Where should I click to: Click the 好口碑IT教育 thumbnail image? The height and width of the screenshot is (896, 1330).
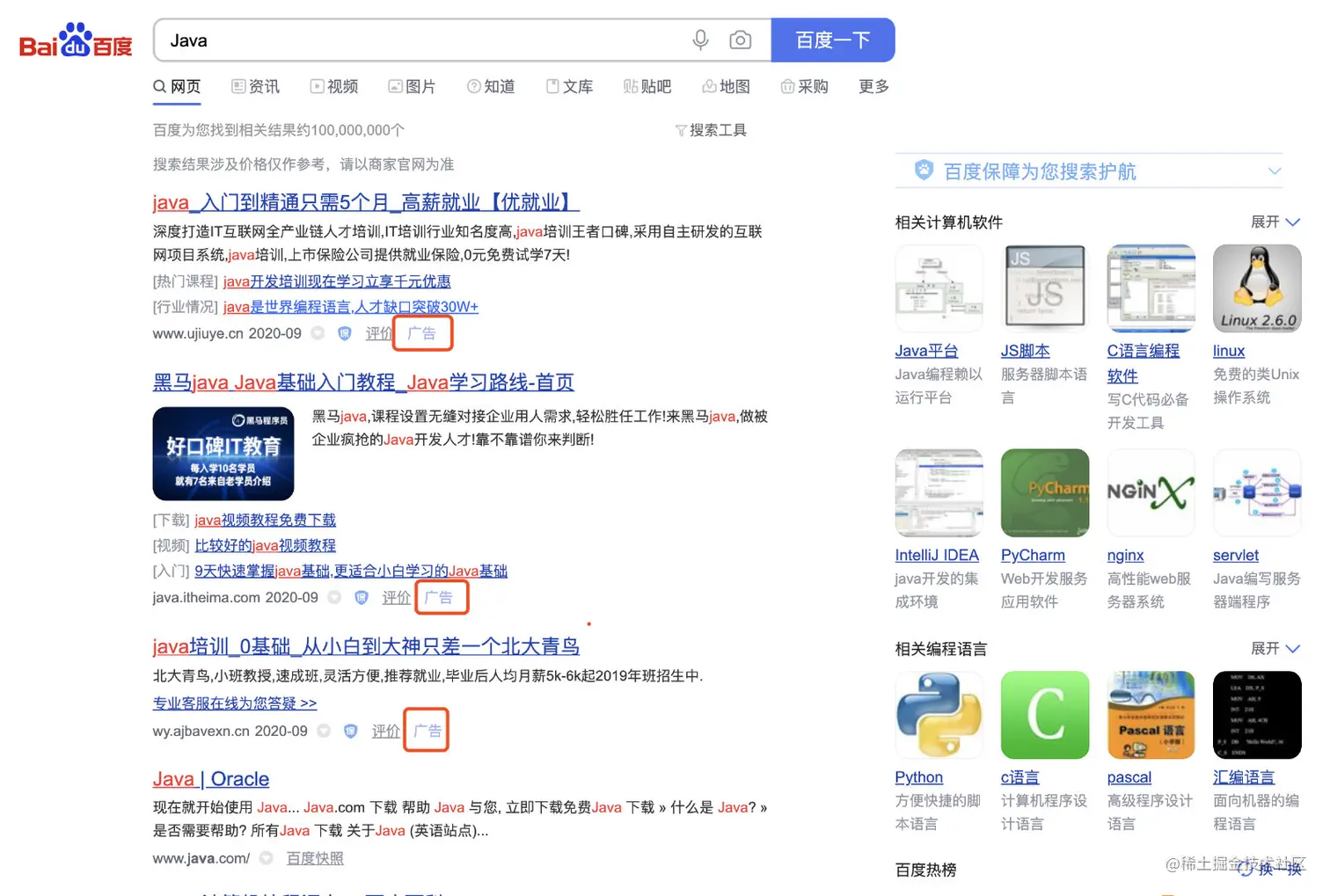coord(223,454)
